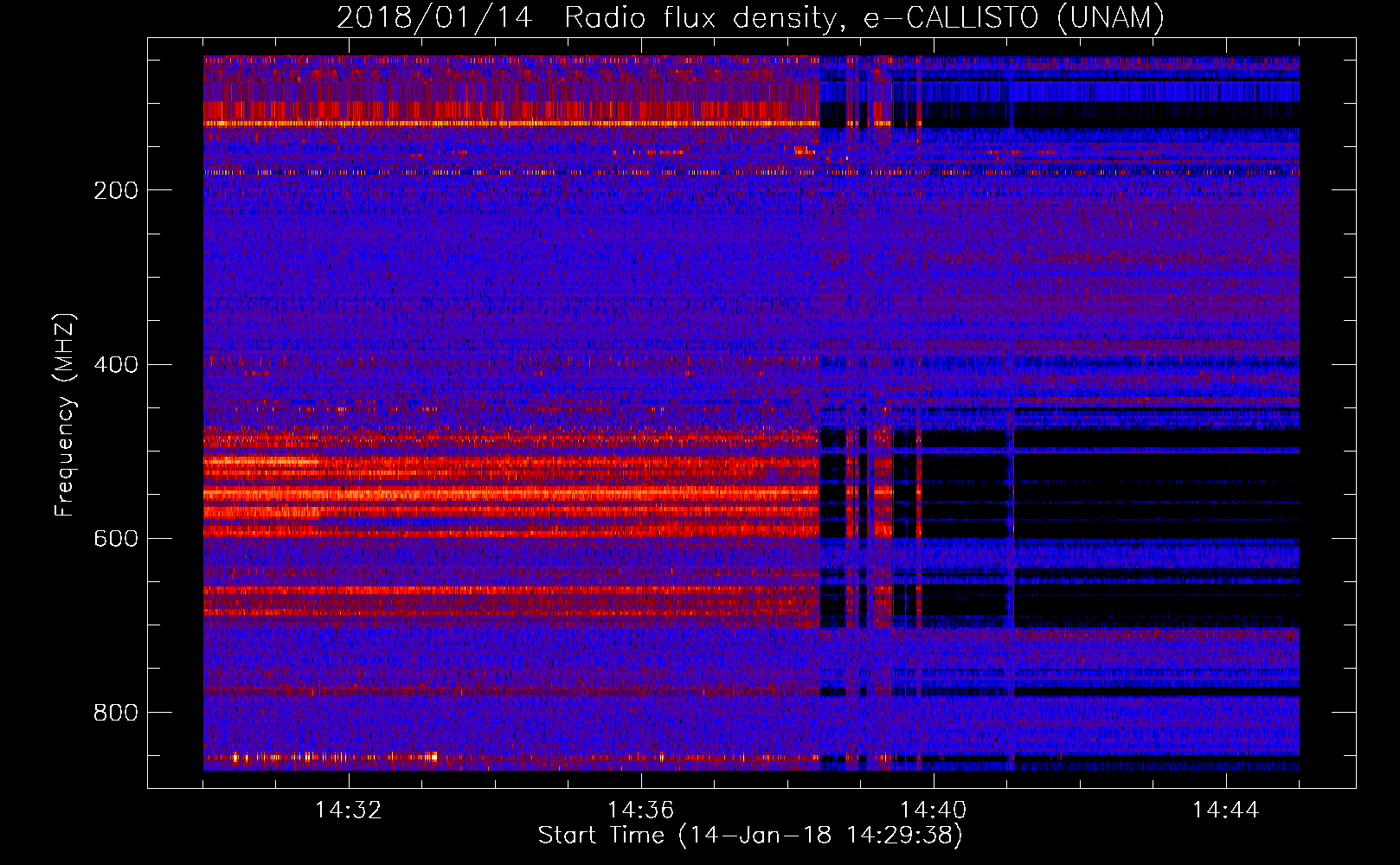Click the 800 frequency tick label
This screenshot has height=865, width=1400.
click(x=116, y=713)
